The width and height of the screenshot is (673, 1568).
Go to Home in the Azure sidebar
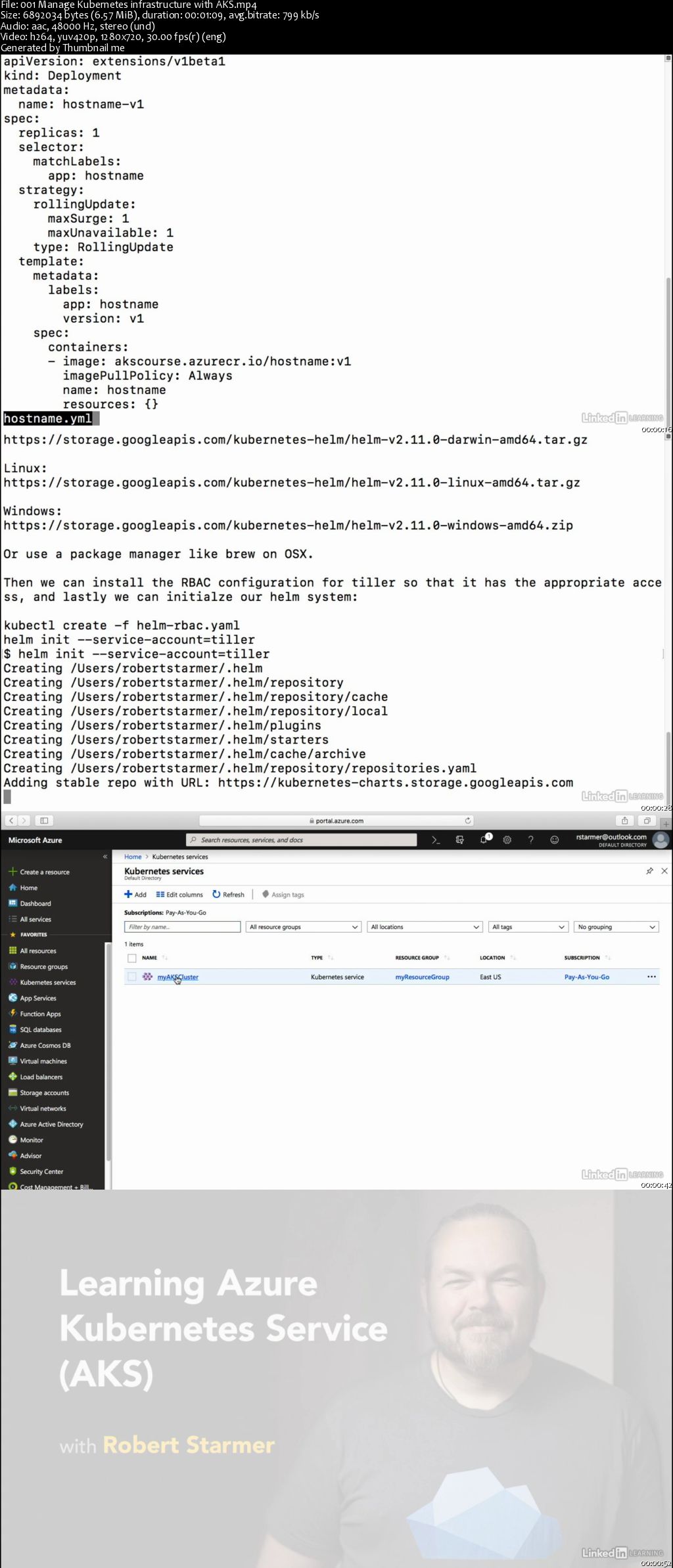tap(29, 887)
